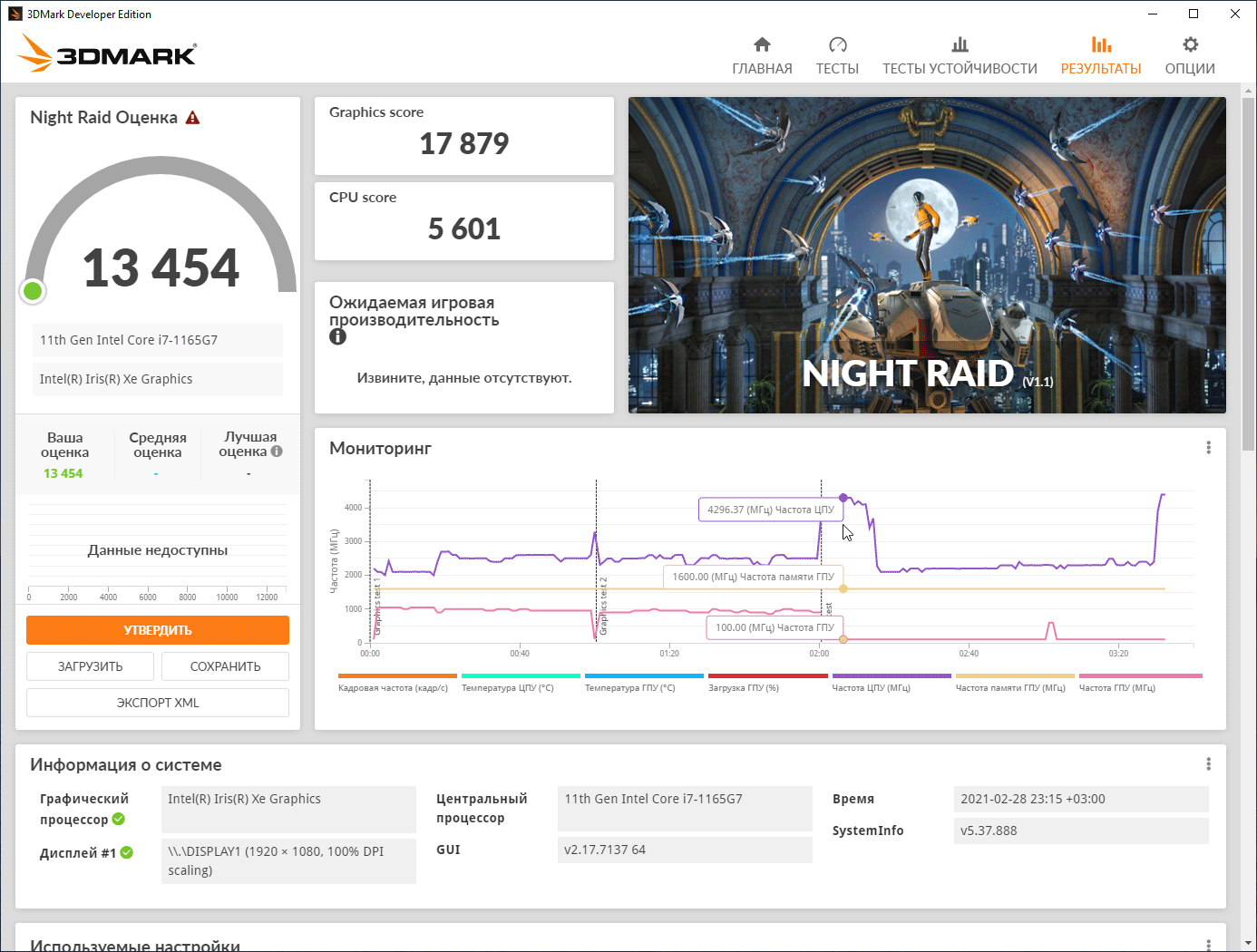Toggle Частота ЦПУ (МГц) purple legend swatch

point(892,675)
